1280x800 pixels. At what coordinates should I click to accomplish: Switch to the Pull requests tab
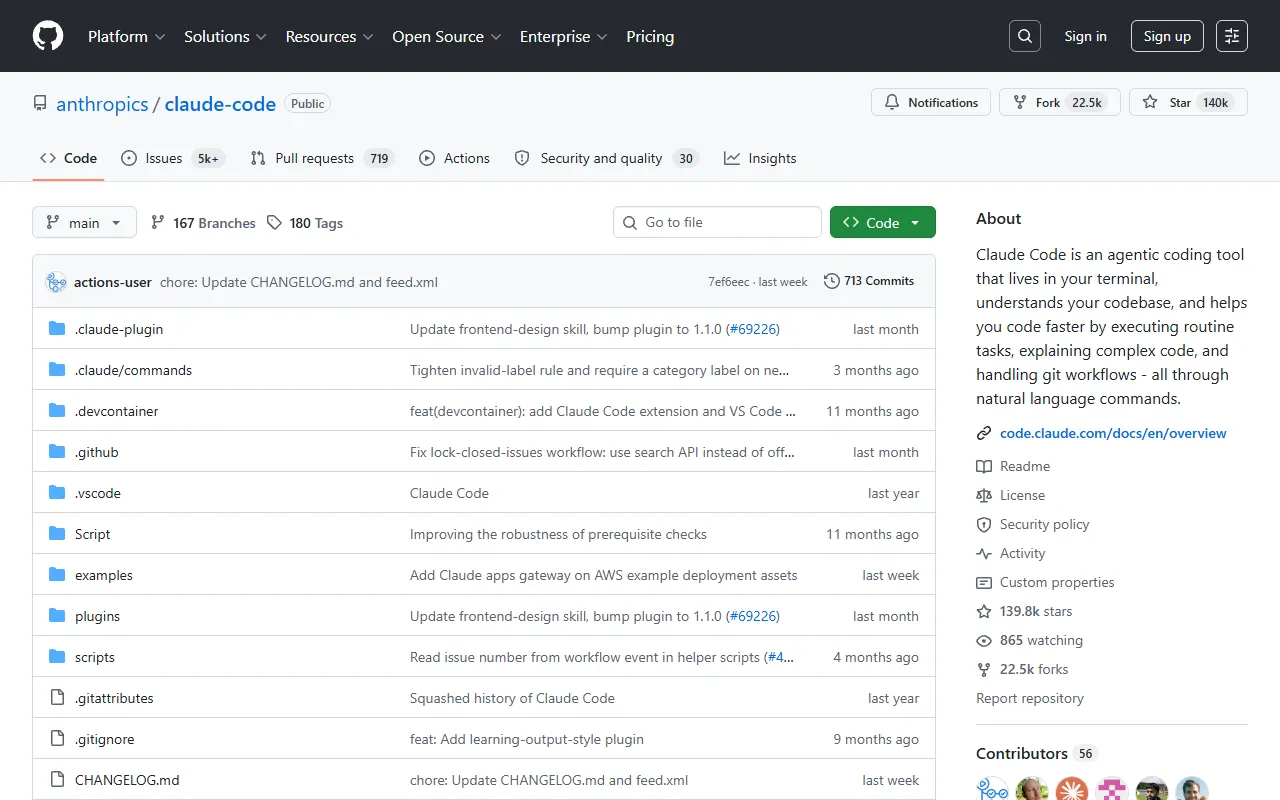click(322, 158)
